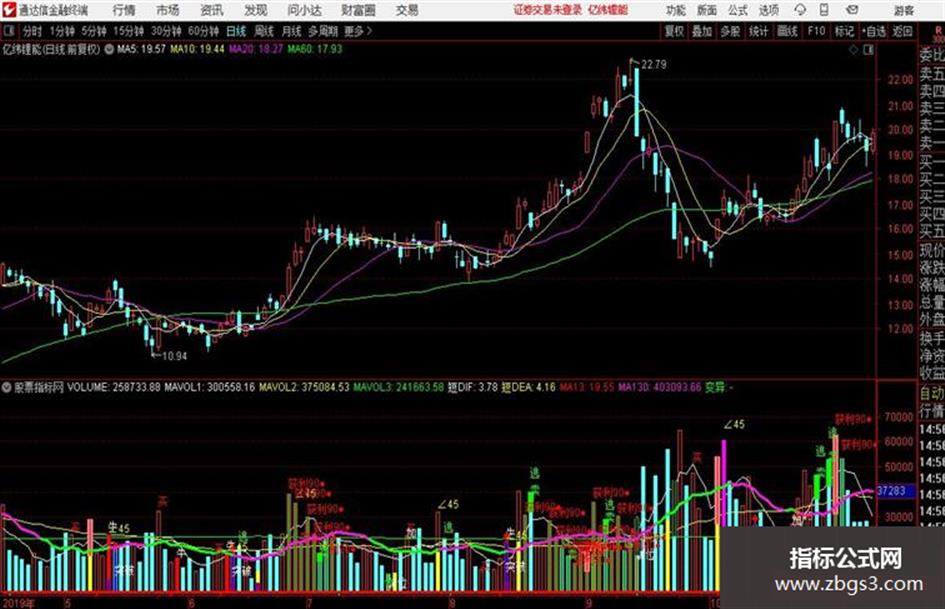Toggle the 复权 price adjustment button
This screenshot has width=945, height=609.
[674, 31]
